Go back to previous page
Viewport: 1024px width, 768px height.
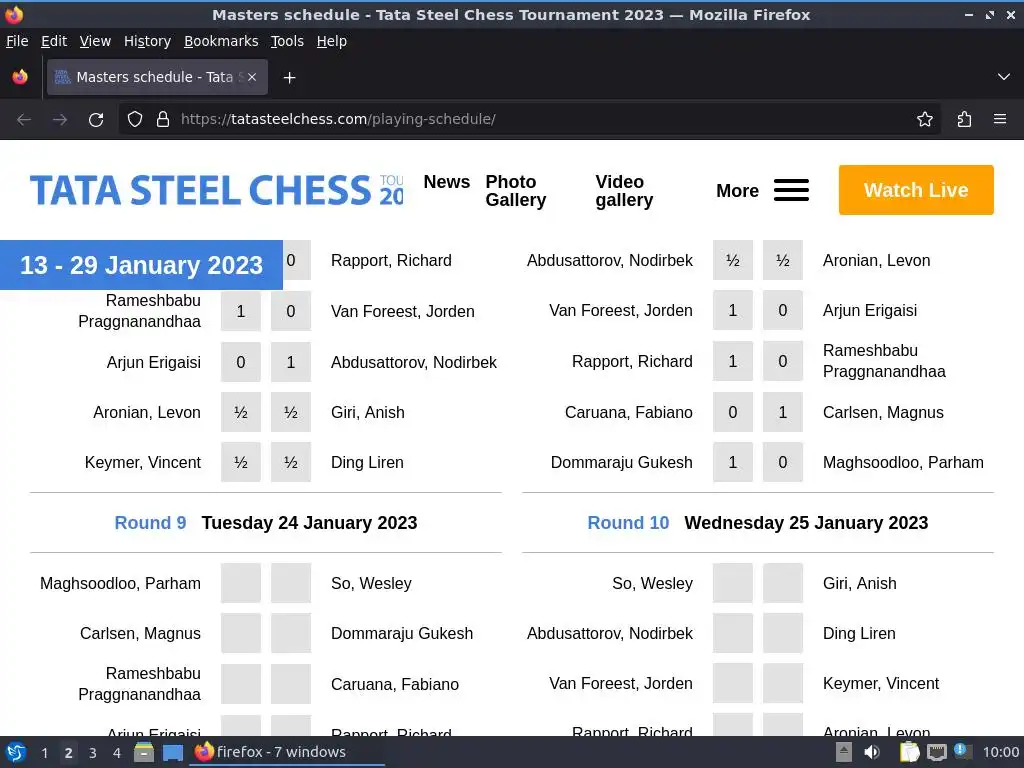click(24, 120)
